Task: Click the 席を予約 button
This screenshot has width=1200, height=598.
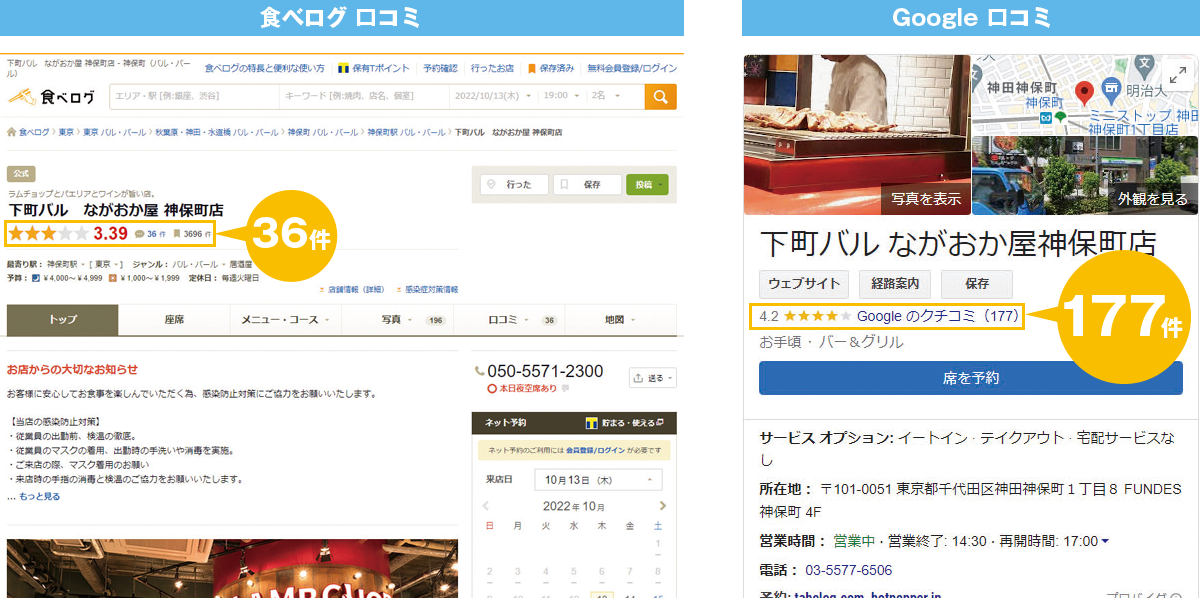Action: 970,378
